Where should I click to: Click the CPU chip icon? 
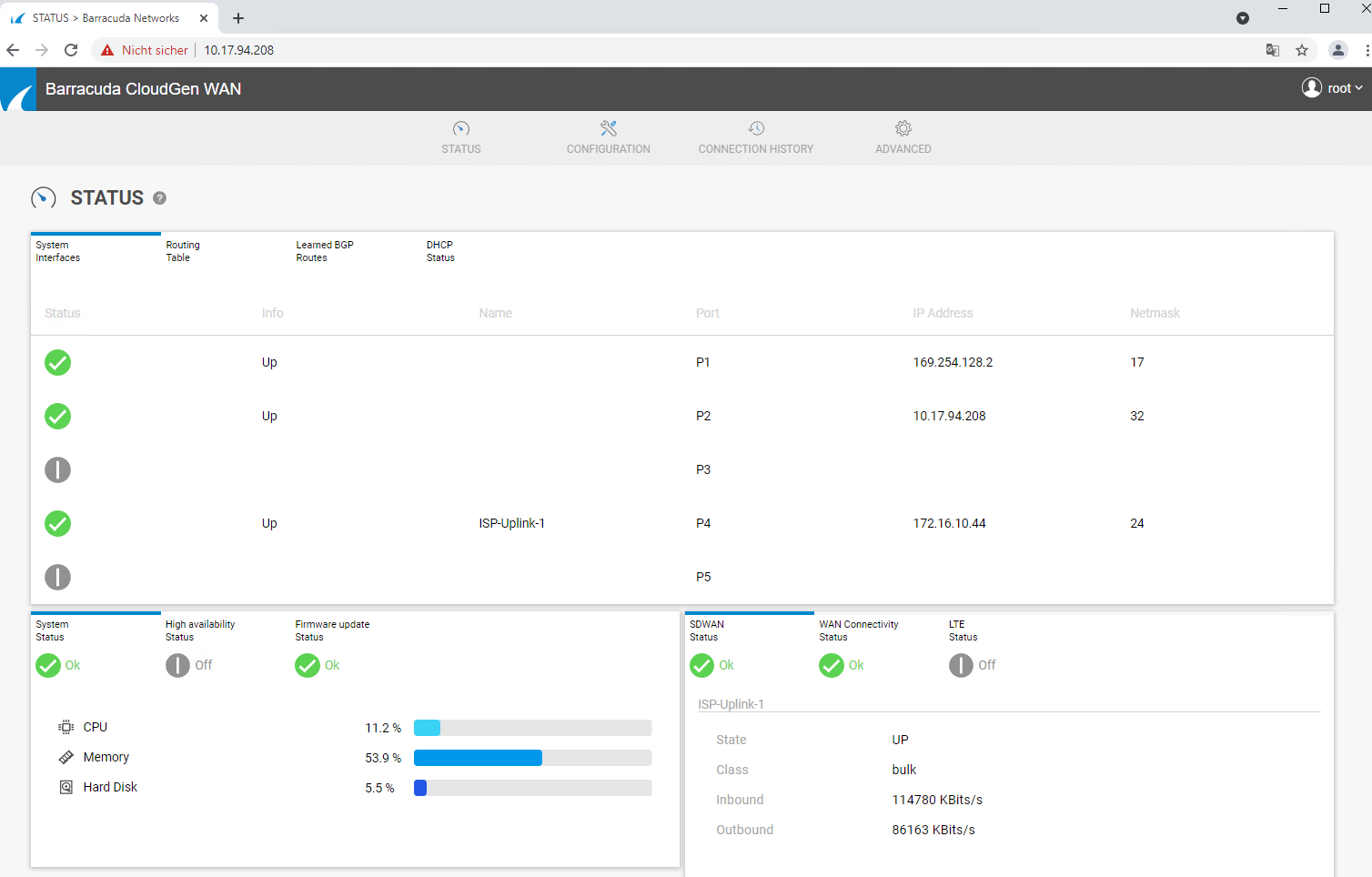point(66,727)
